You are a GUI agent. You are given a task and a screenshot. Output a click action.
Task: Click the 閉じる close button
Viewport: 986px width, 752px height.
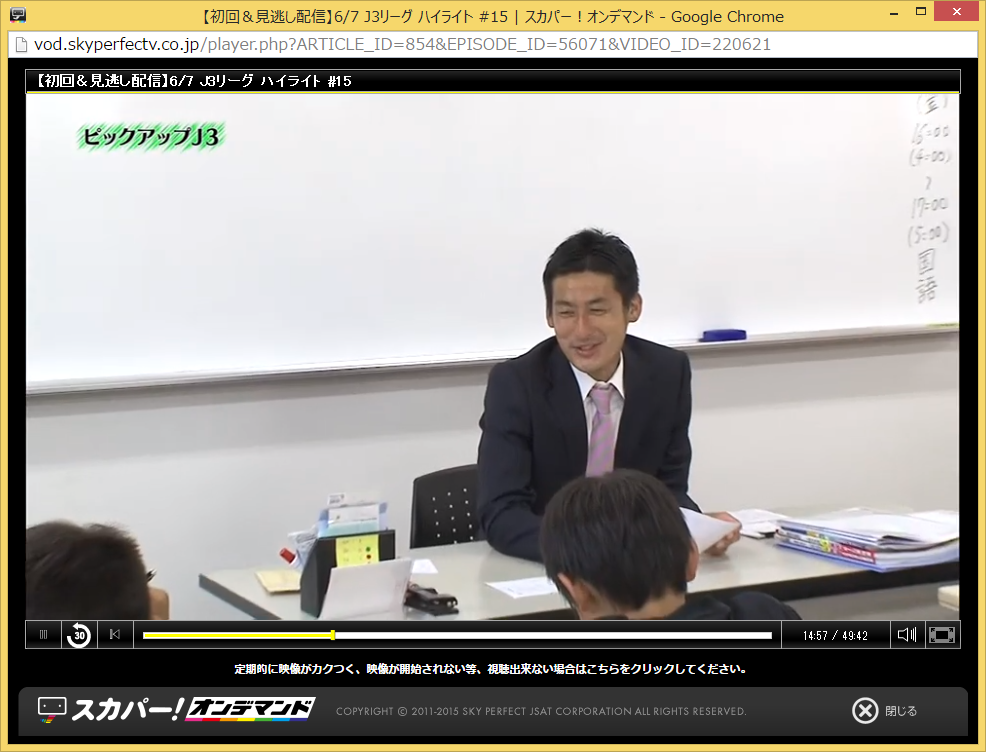pyautogui.click(x=900, y=711)
